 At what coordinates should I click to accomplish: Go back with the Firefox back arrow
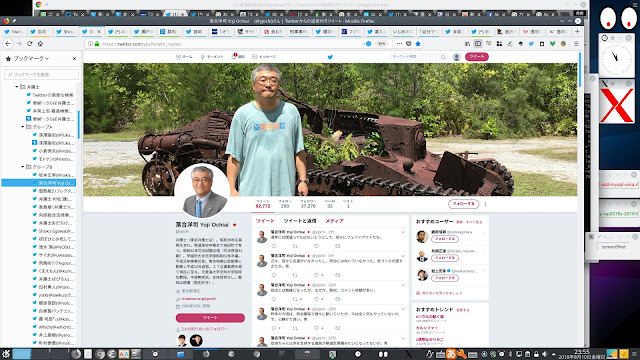pyautogui.click(x=8, y=44)
